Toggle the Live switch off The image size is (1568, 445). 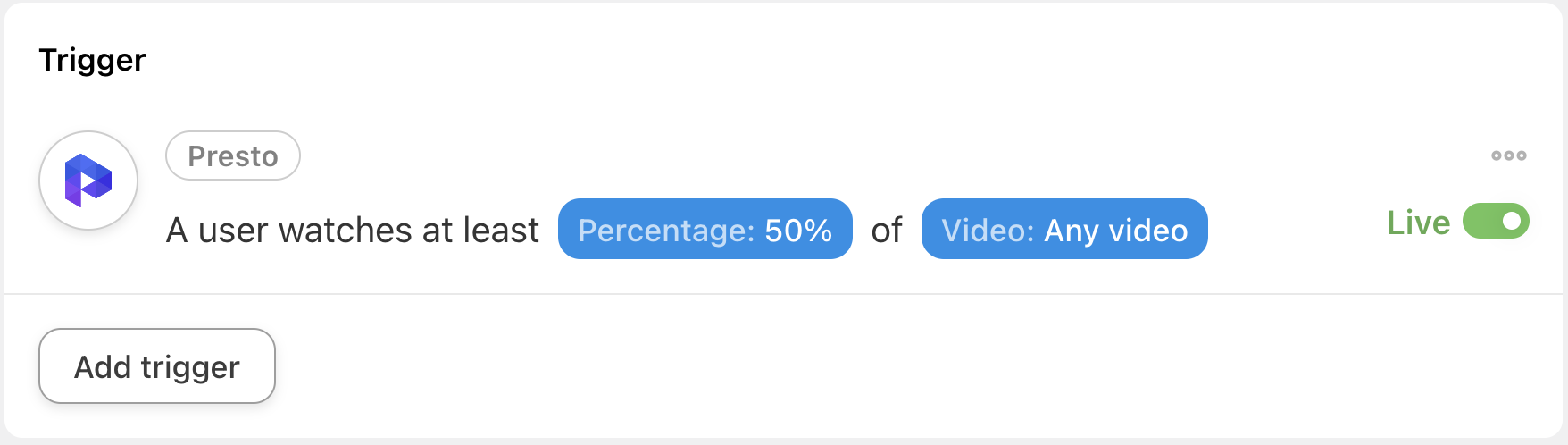click(1496, 221)
